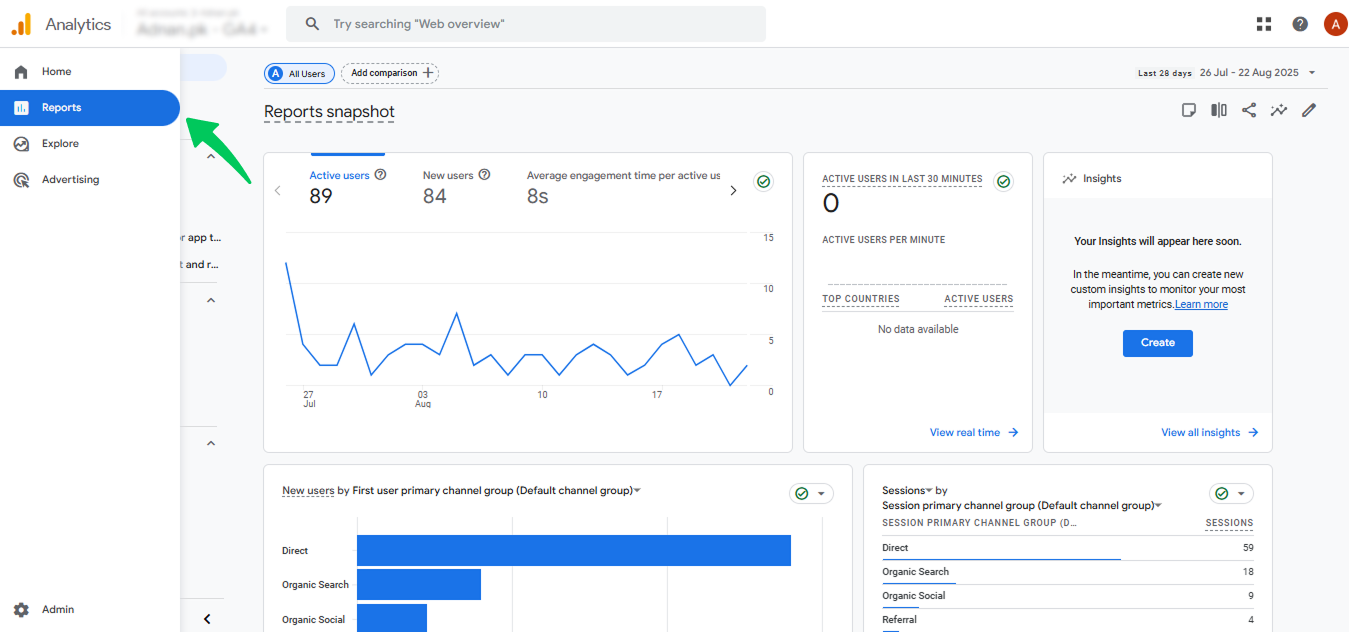Toggle the edit comparisons columns icon
Viewport: 1349px width, 632px height.
pyautogui.click(x=1219, y=110)
